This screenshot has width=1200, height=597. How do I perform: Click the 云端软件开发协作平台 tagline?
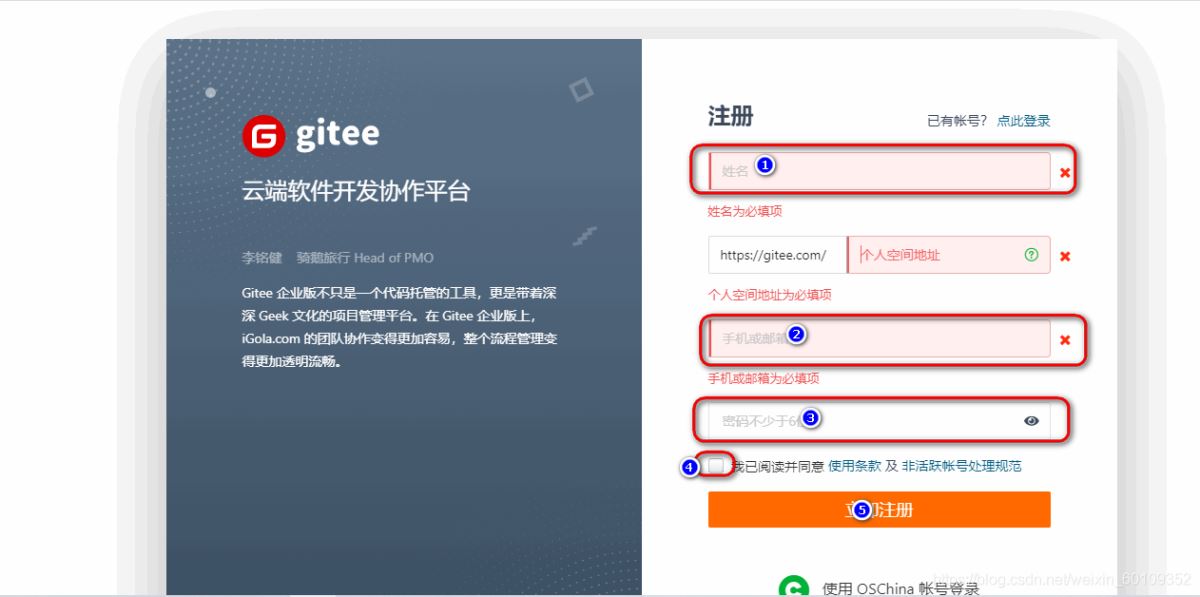(x=356, y=192)
